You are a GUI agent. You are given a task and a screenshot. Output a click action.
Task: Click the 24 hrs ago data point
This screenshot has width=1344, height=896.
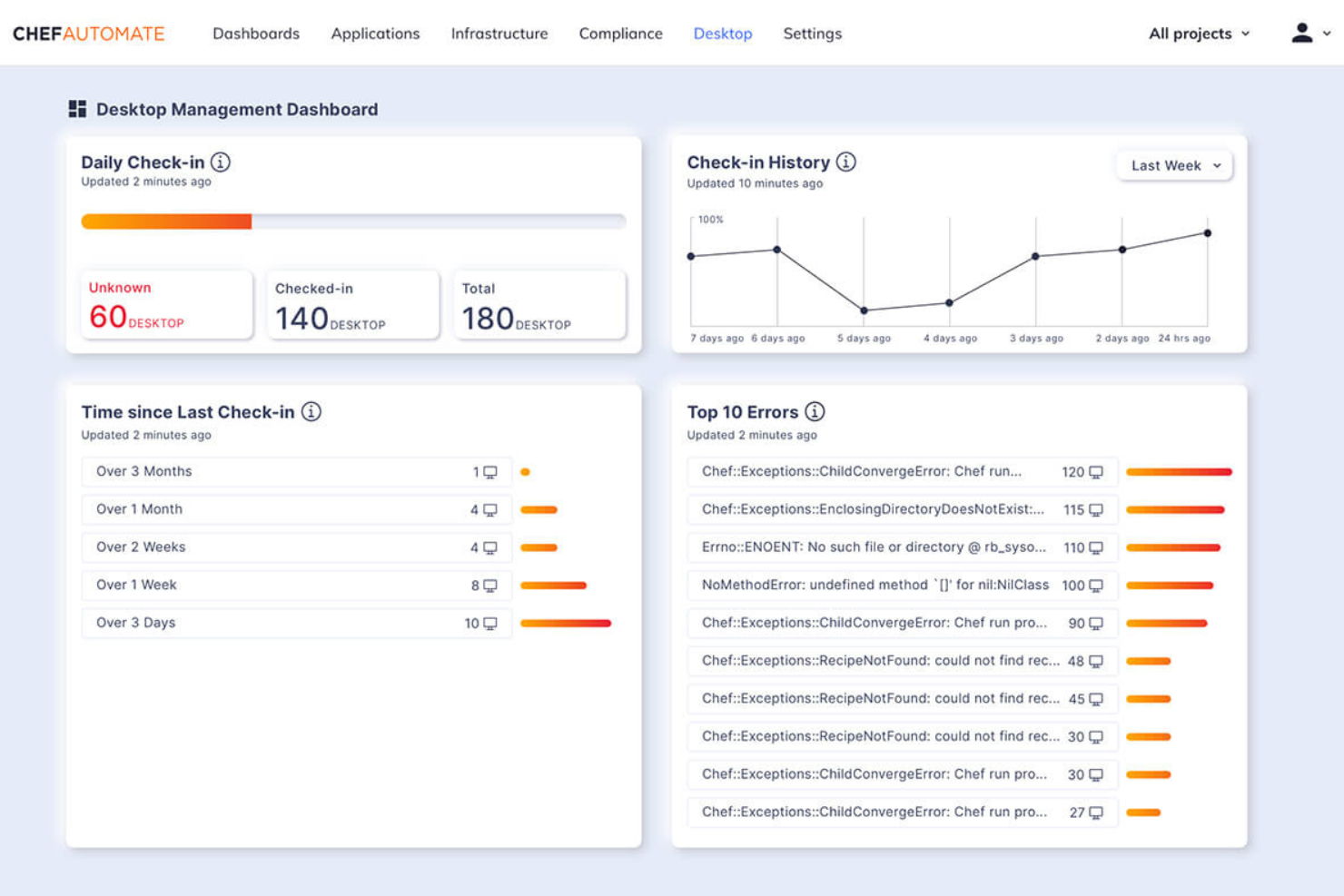coord(1206,233)
